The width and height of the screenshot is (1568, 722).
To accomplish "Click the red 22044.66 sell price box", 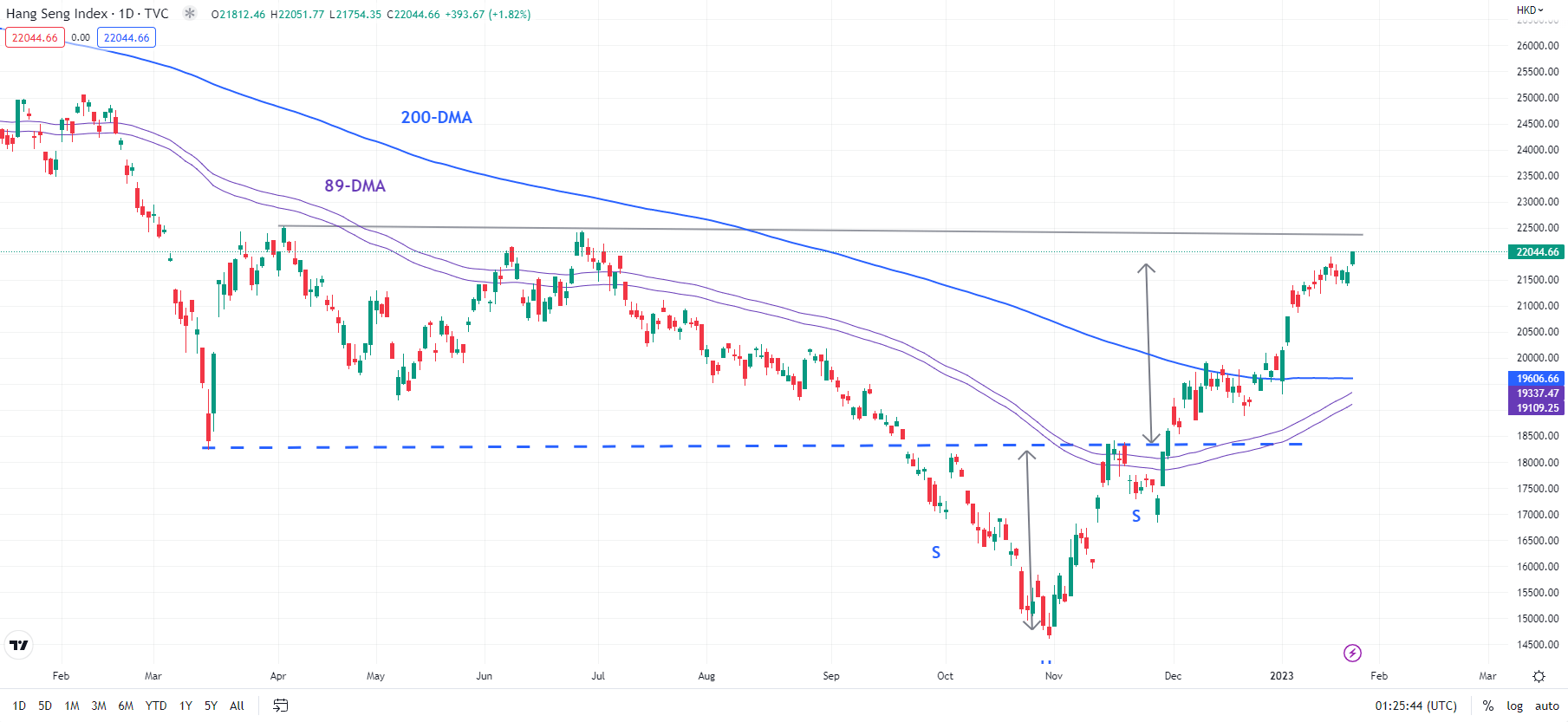I will tap(35, 37).
